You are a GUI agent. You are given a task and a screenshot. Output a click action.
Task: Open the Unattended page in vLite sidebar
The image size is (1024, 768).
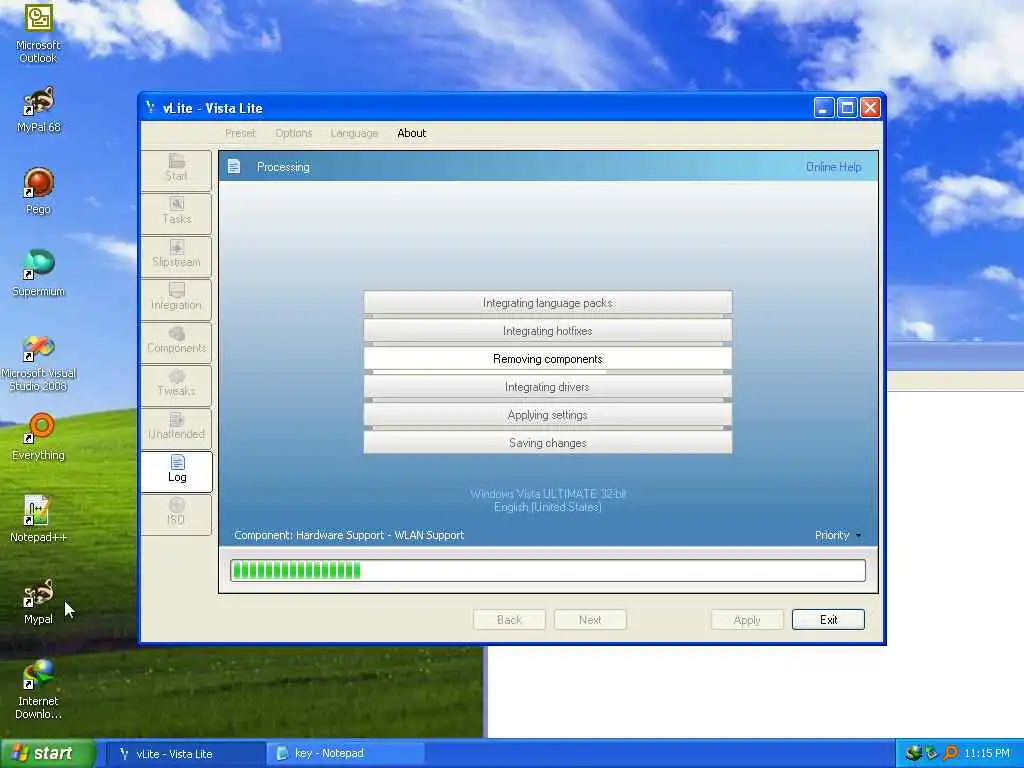click(x=176, y=427)
